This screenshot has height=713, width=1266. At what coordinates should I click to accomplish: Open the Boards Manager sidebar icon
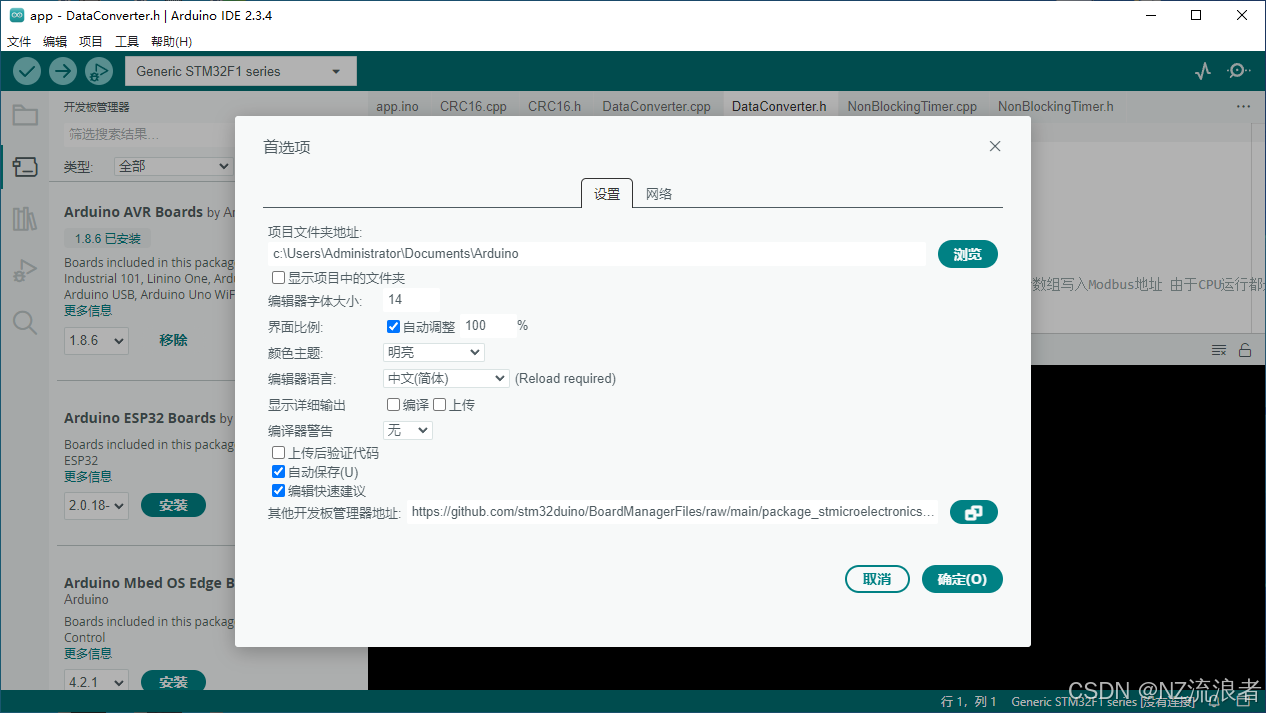coord(25,167)
